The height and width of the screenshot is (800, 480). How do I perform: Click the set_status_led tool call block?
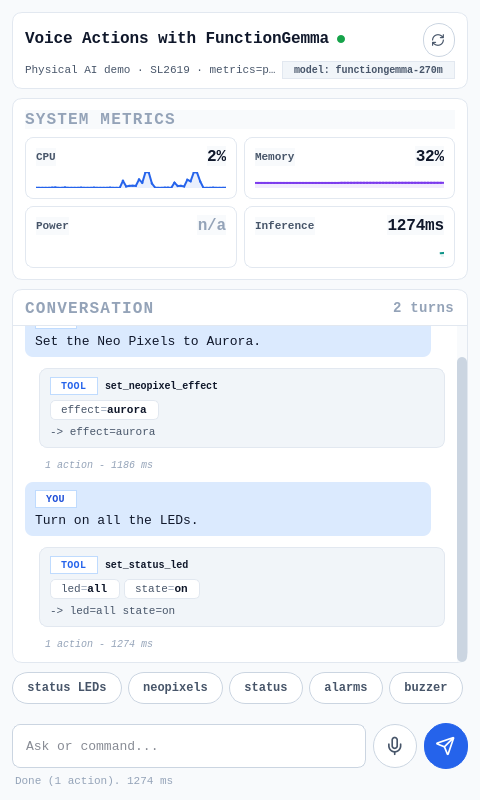pyautogui.click(x=242, y=587)
